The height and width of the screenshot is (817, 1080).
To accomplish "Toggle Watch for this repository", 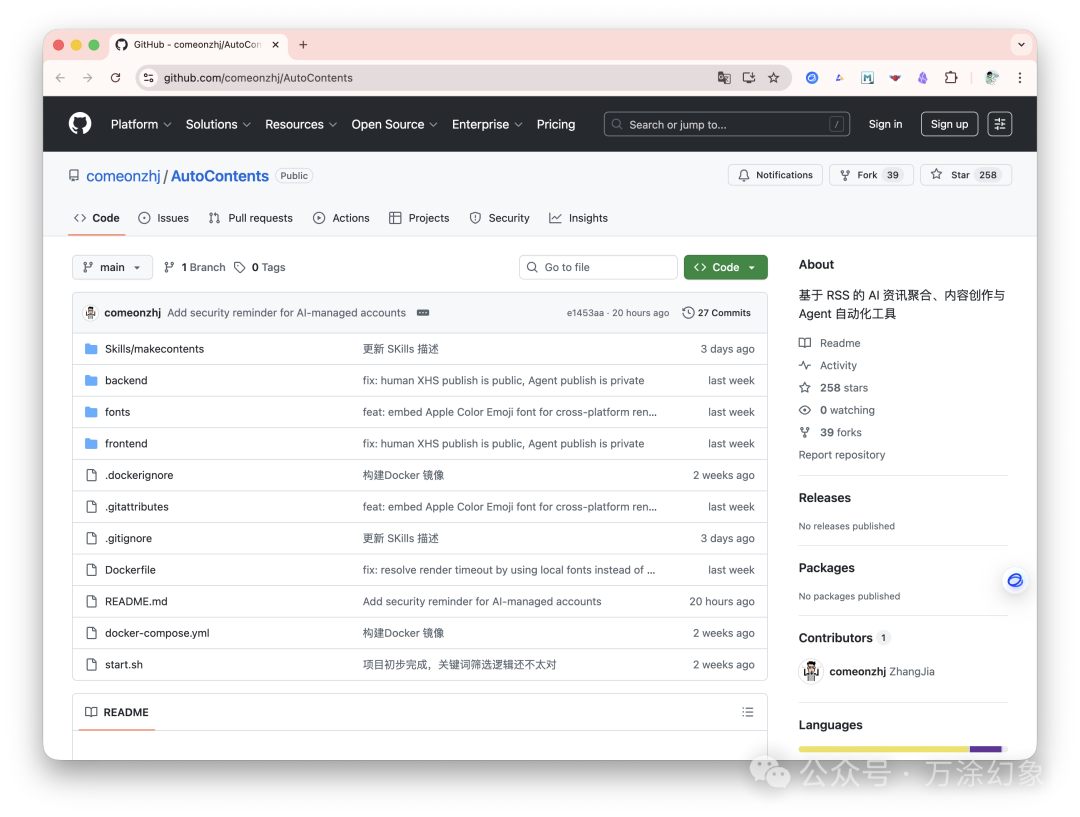I will 838,409.
